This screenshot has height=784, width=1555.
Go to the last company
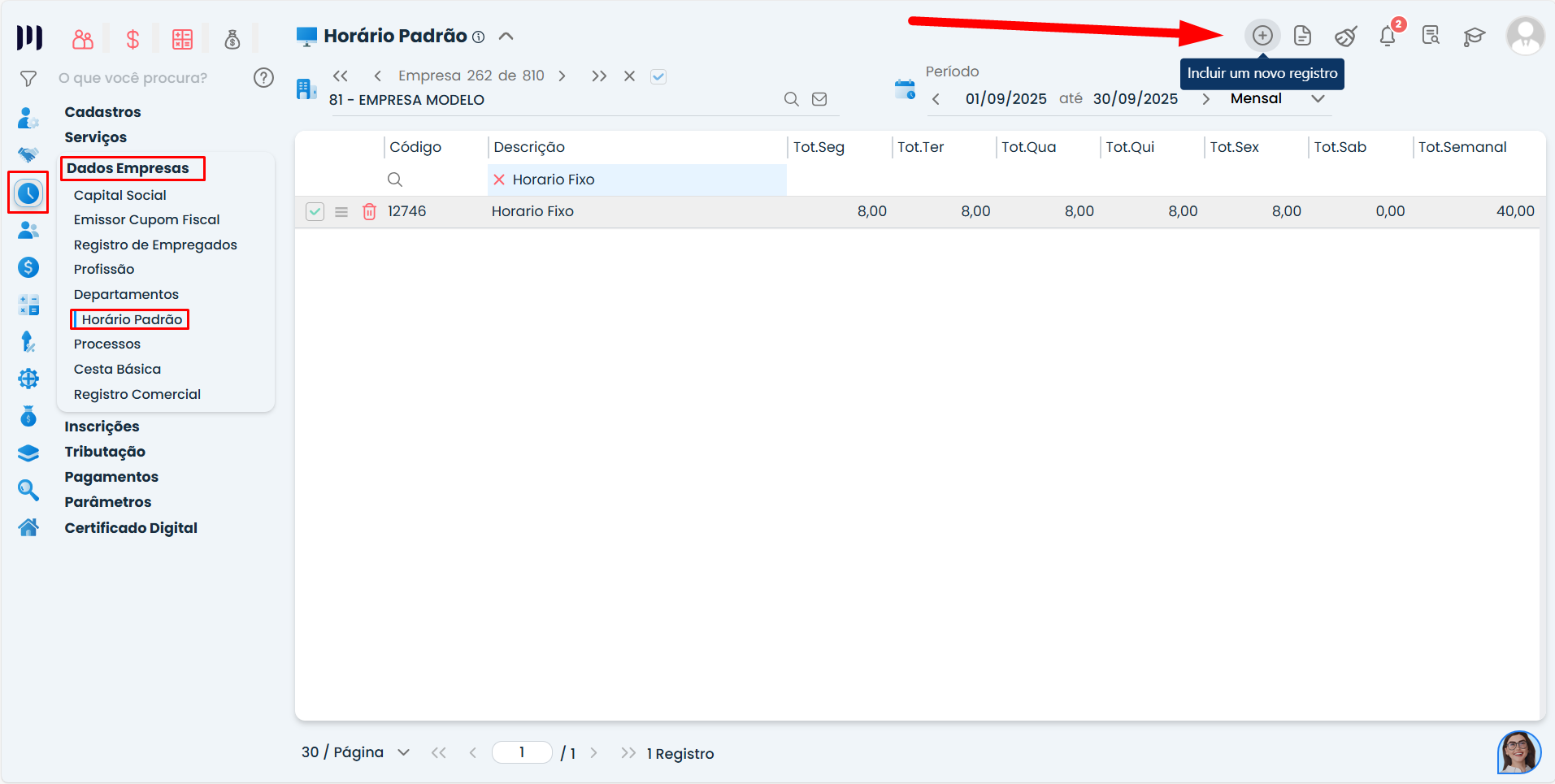(599, 76)
